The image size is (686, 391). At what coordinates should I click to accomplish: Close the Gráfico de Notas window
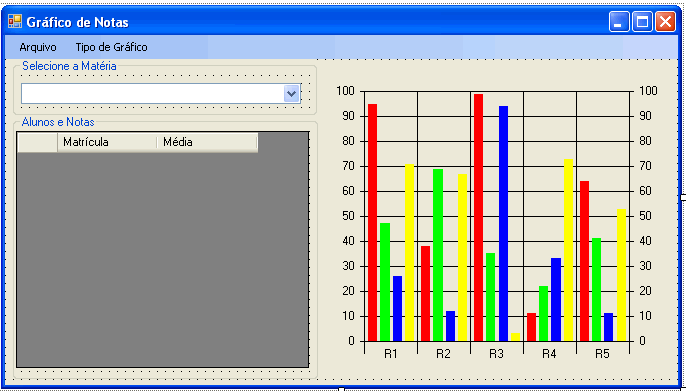(665, 22)
